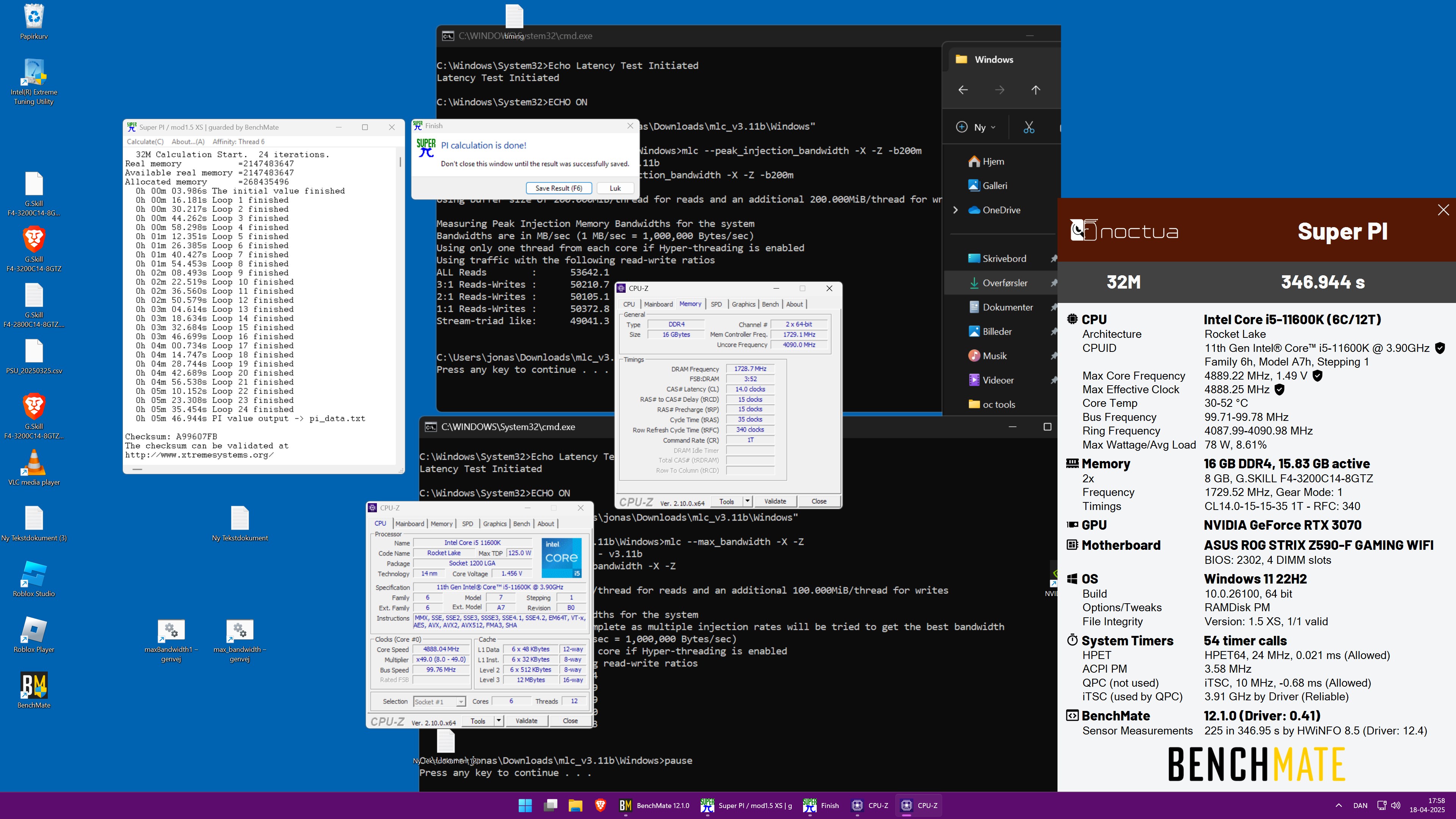Click Validate in the CPU-Z CPU window

click(x=526, y=721)
